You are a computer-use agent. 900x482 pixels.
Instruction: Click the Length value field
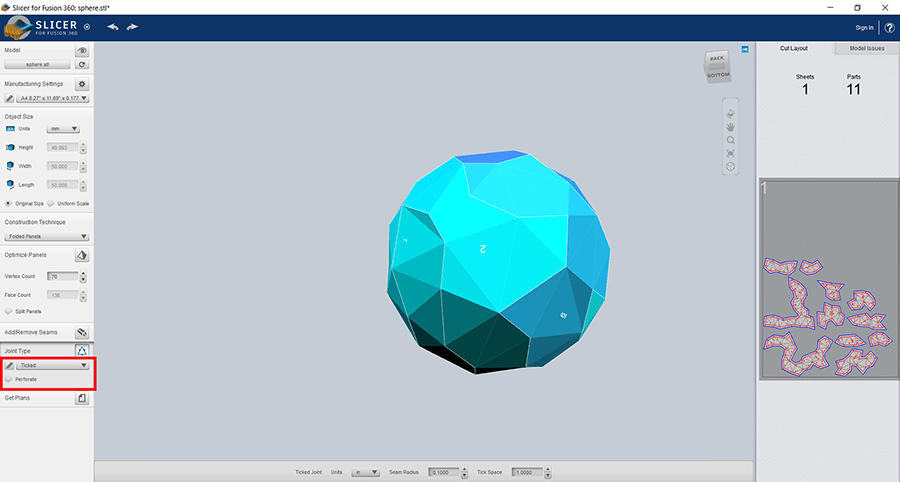click(62, 185)
